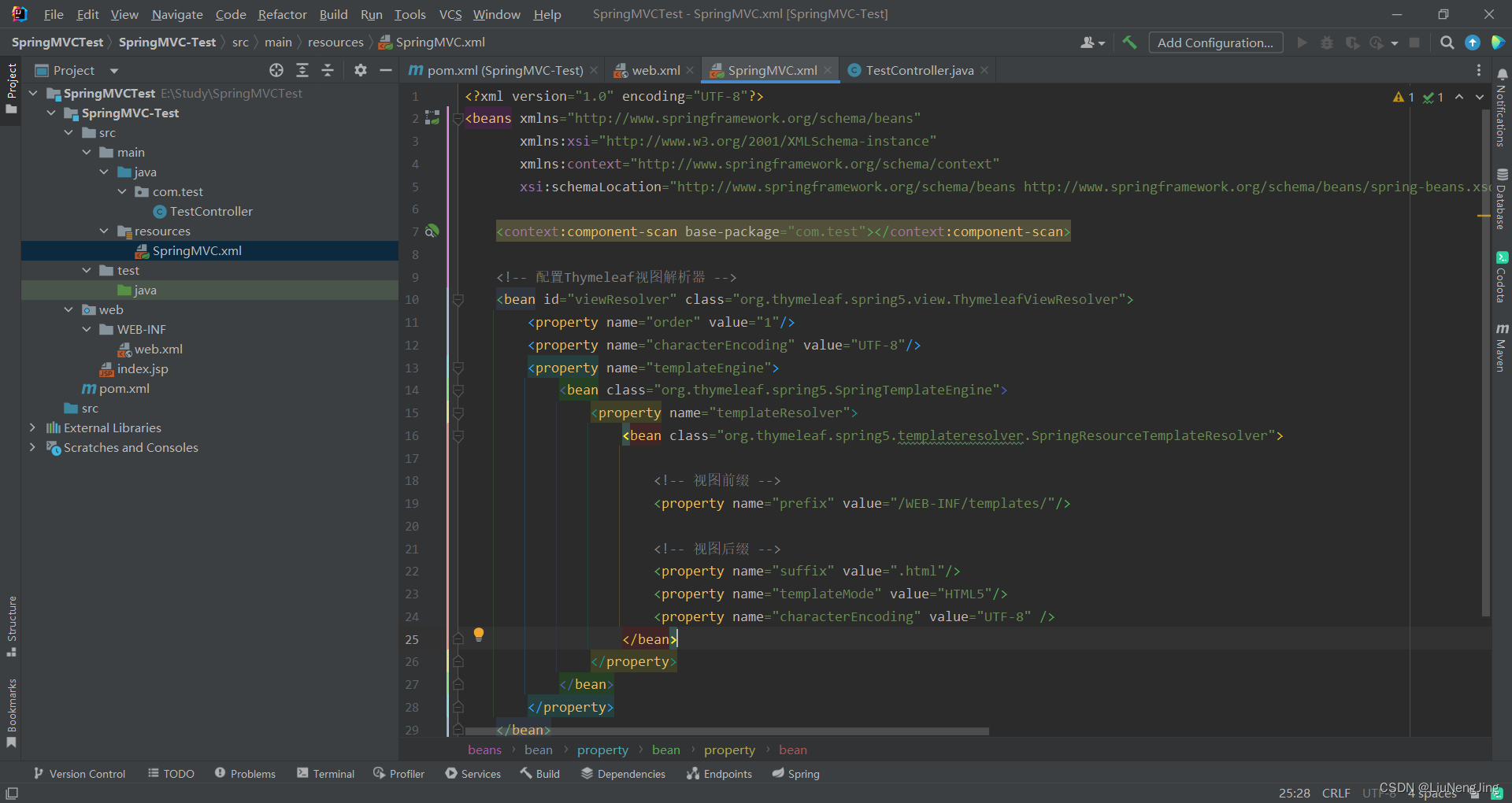The width and height of the screenshot is (1512, 803).
Task: Click CRLF line separator in status bar
Action: point(1336,793)
